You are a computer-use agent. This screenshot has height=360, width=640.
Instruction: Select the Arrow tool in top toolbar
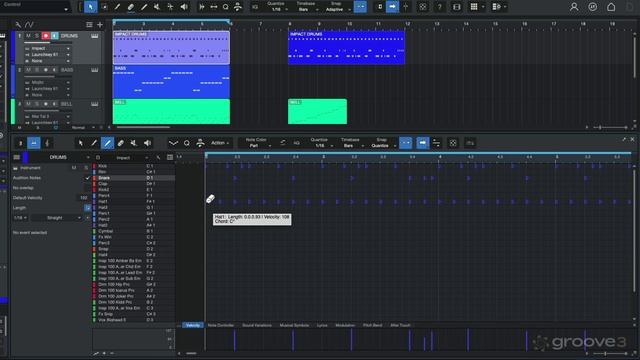coord(91,7)
